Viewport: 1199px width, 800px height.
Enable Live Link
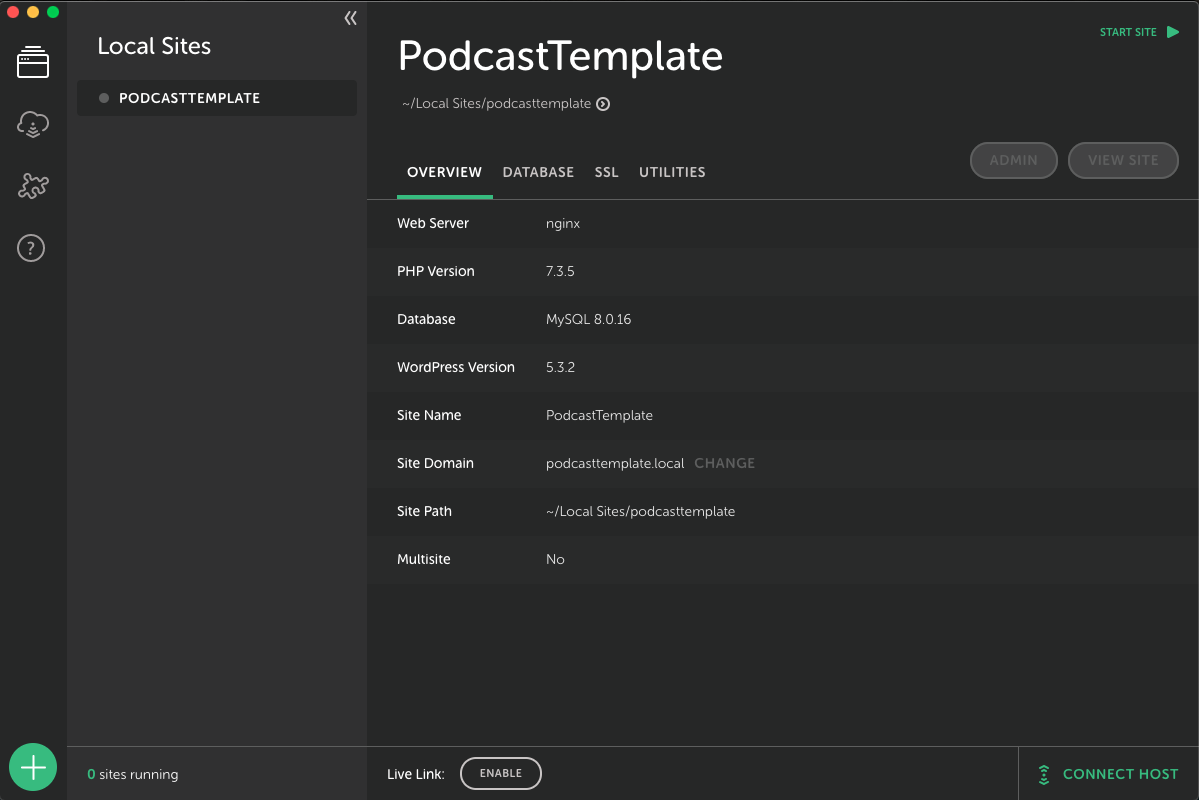pyautogui.click(x=501, y=773)
